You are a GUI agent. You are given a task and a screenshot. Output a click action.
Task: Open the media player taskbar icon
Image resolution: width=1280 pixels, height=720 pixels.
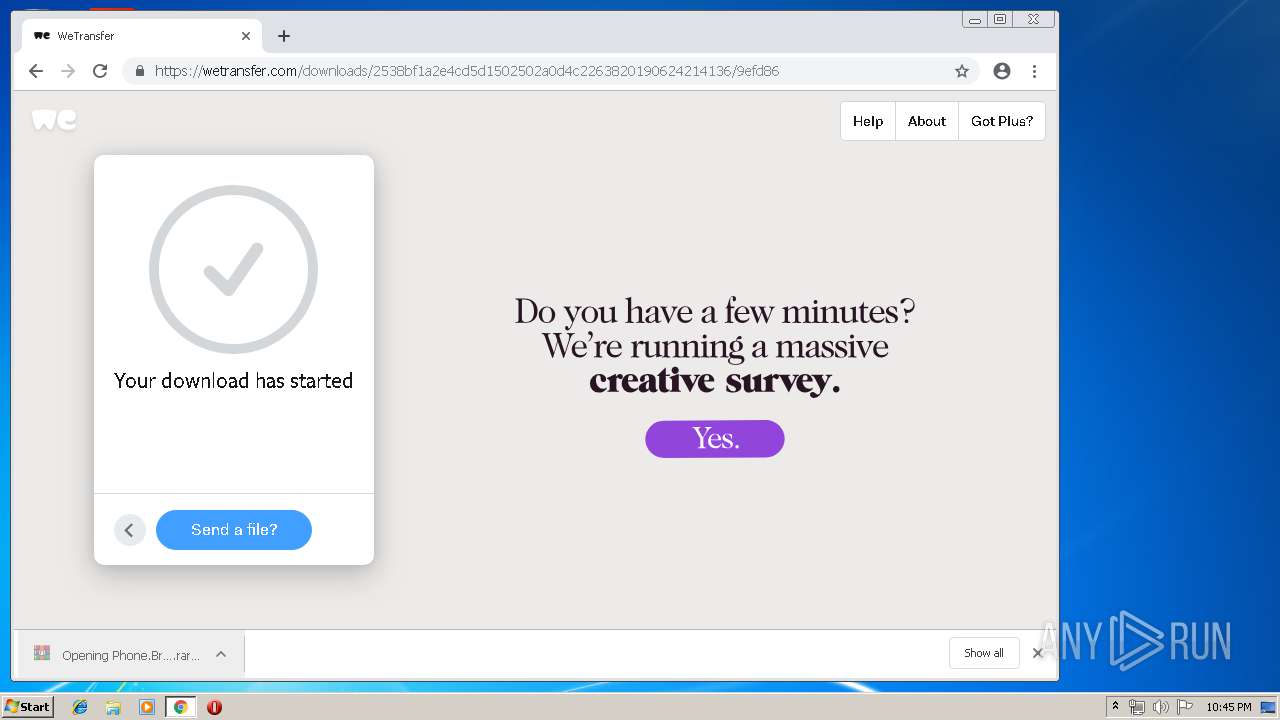(147, 707)
